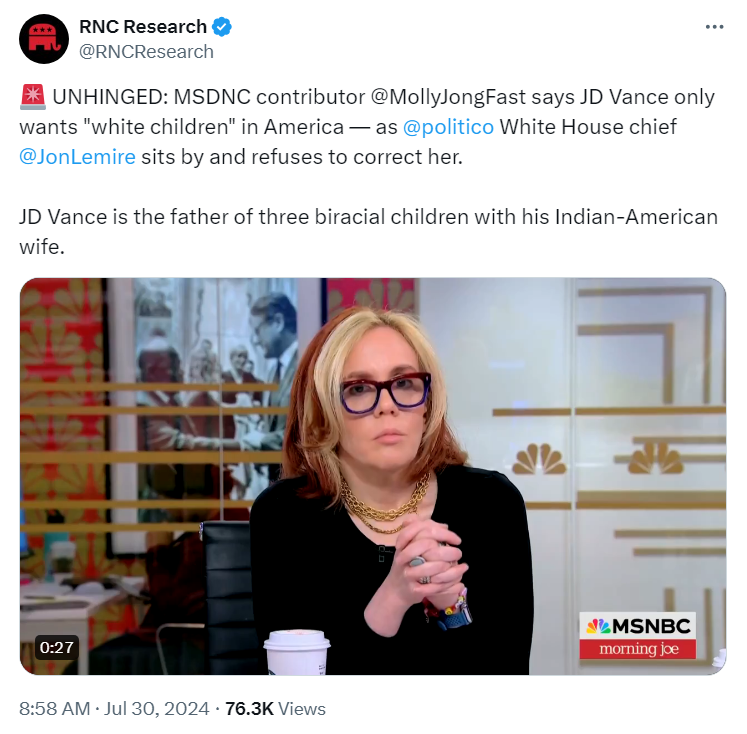Click the coffee cup in video frame
Screen dimensions: 747x734
[x=297, y=652]
